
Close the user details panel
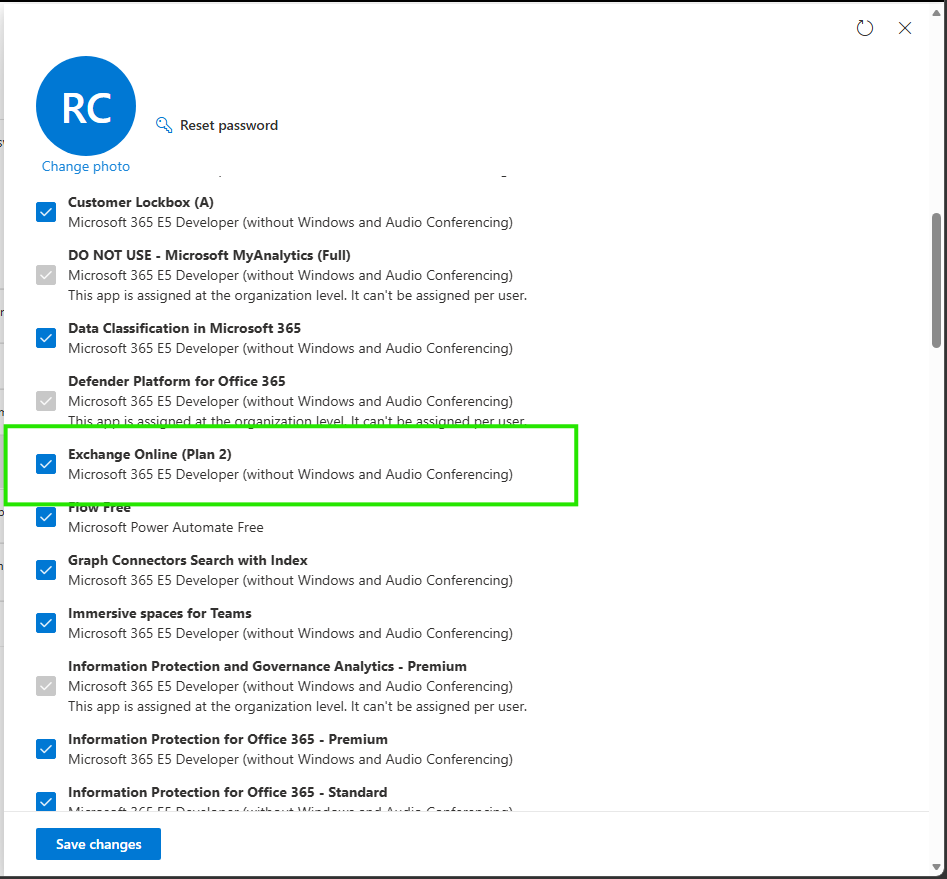(904, 28)
